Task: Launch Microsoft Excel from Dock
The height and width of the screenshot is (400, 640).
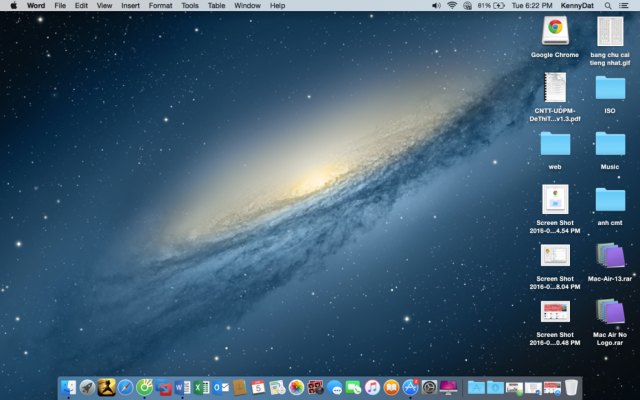Action: 201,387
